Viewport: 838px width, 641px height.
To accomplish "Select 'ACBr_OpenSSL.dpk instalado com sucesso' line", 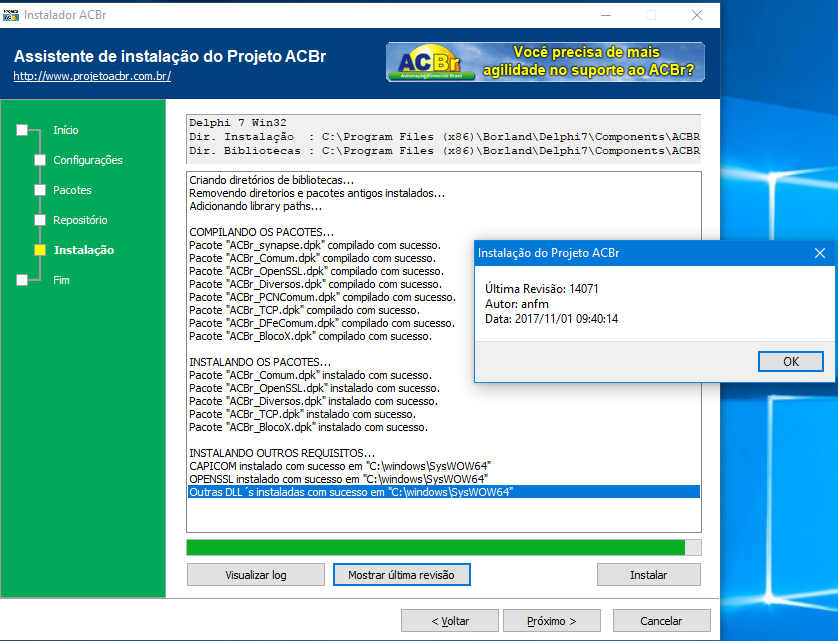I will (314, 388).
